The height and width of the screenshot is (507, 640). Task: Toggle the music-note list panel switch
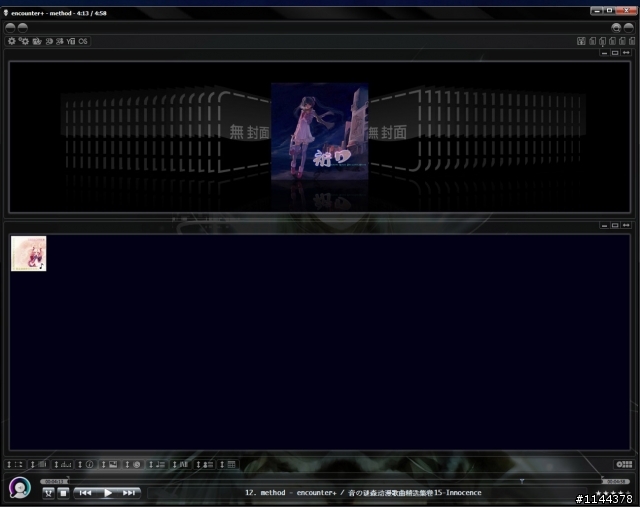coord(157,465)
